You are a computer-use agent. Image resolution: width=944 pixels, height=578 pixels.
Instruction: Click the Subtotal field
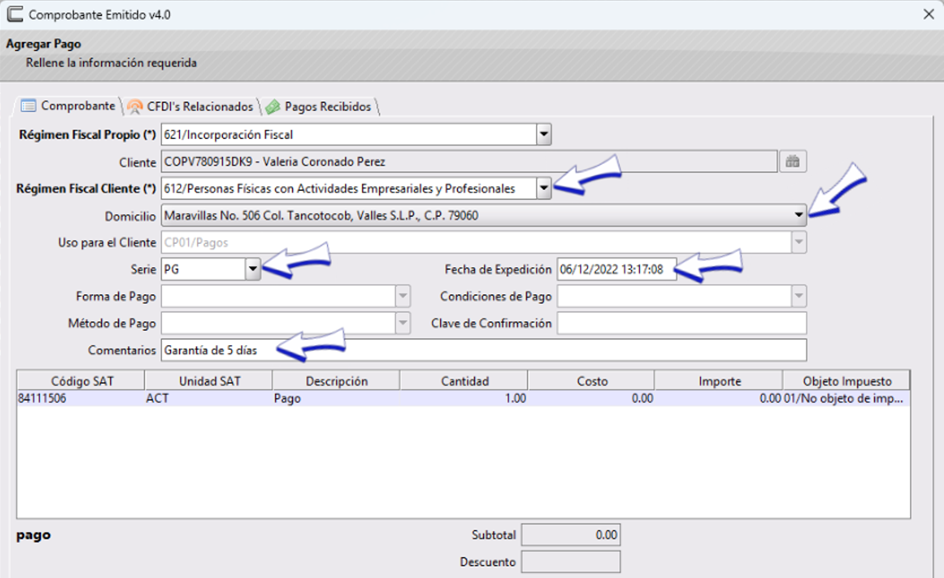click(571, 535)
